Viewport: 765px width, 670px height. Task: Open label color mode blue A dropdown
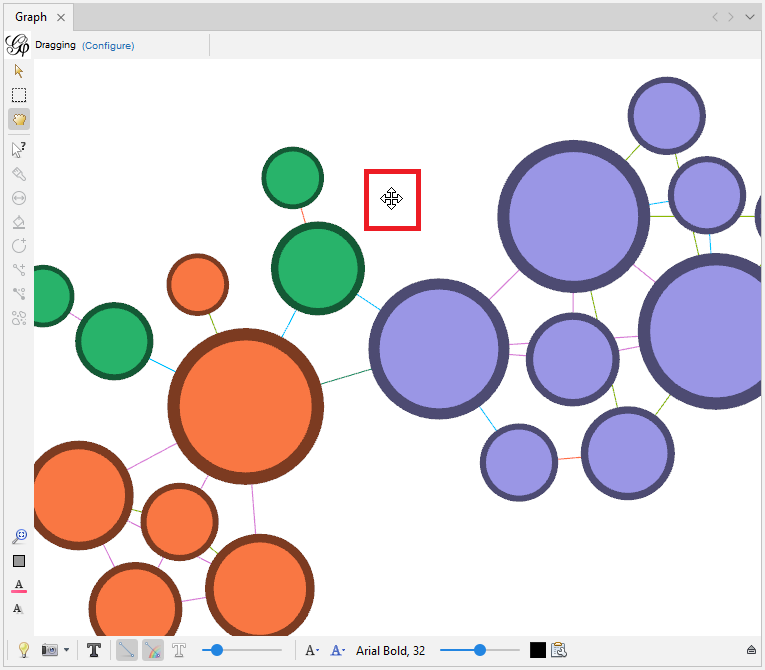(x=338, y=650)
